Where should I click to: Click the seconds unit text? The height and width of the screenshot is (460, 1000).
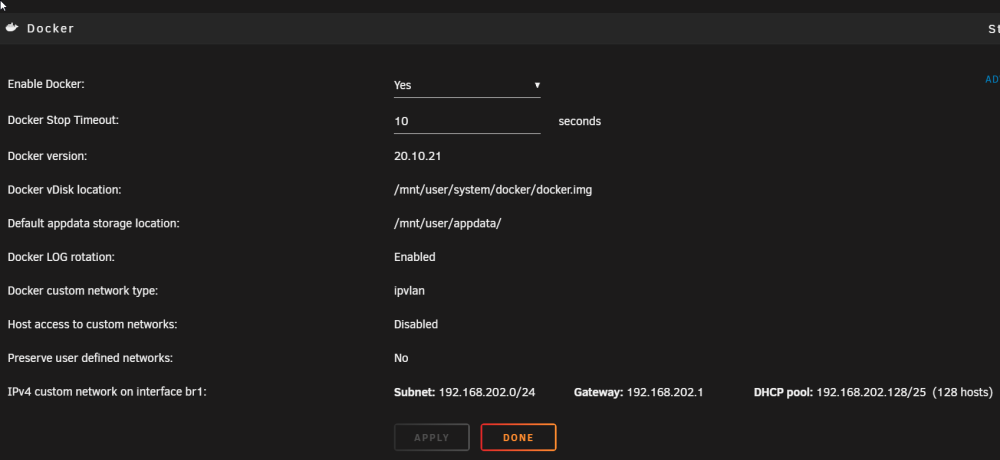tap(580, 121)
